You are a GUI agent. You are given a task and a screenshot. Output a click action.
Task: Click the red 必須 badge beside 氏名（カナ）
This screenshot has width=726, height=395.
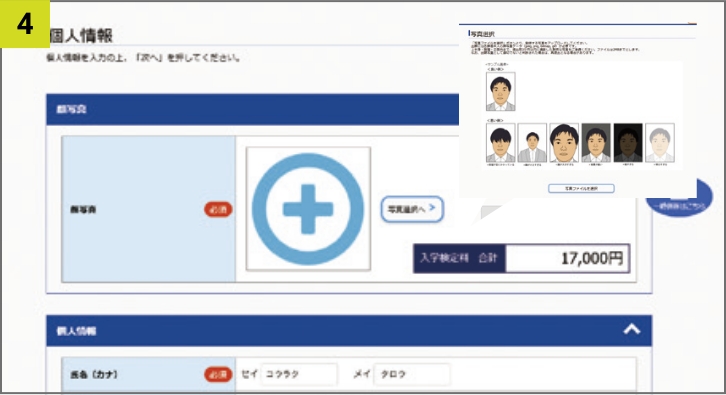click(218, 374)
